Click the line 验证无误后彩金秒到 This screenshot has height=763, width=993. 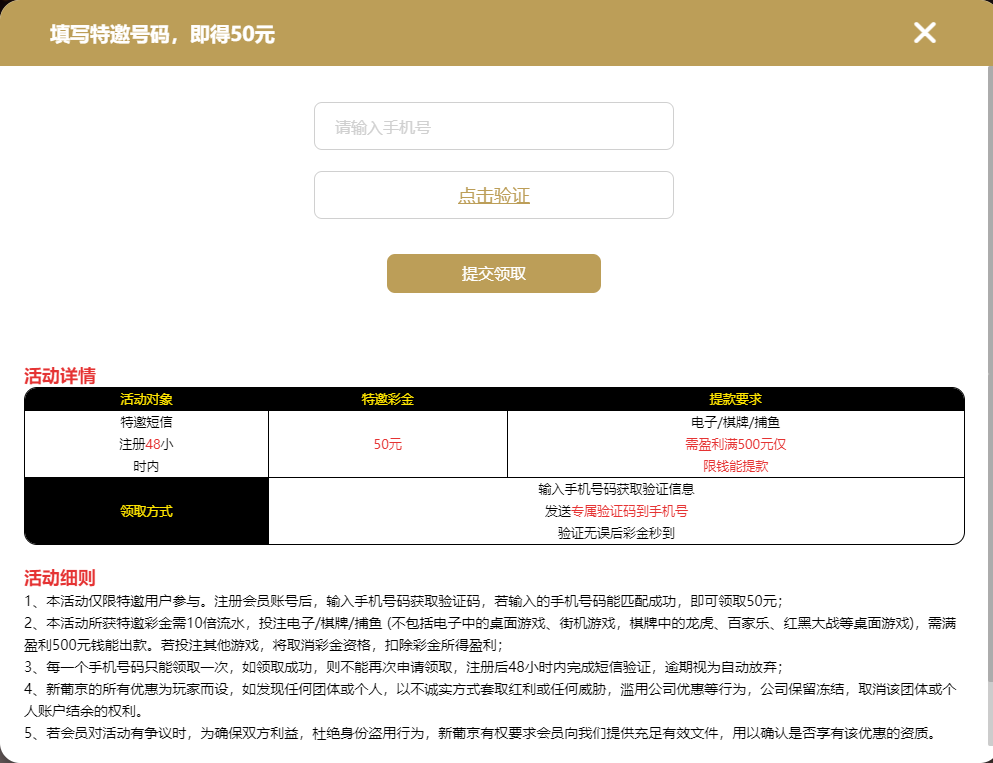(x=616, y=533)
